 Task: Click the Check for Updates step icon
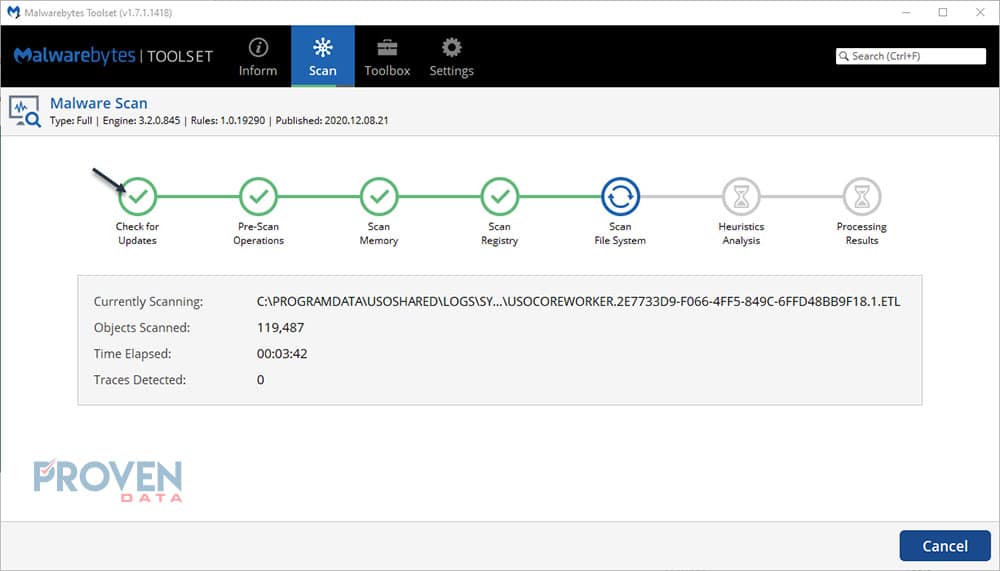pos(137,197)
